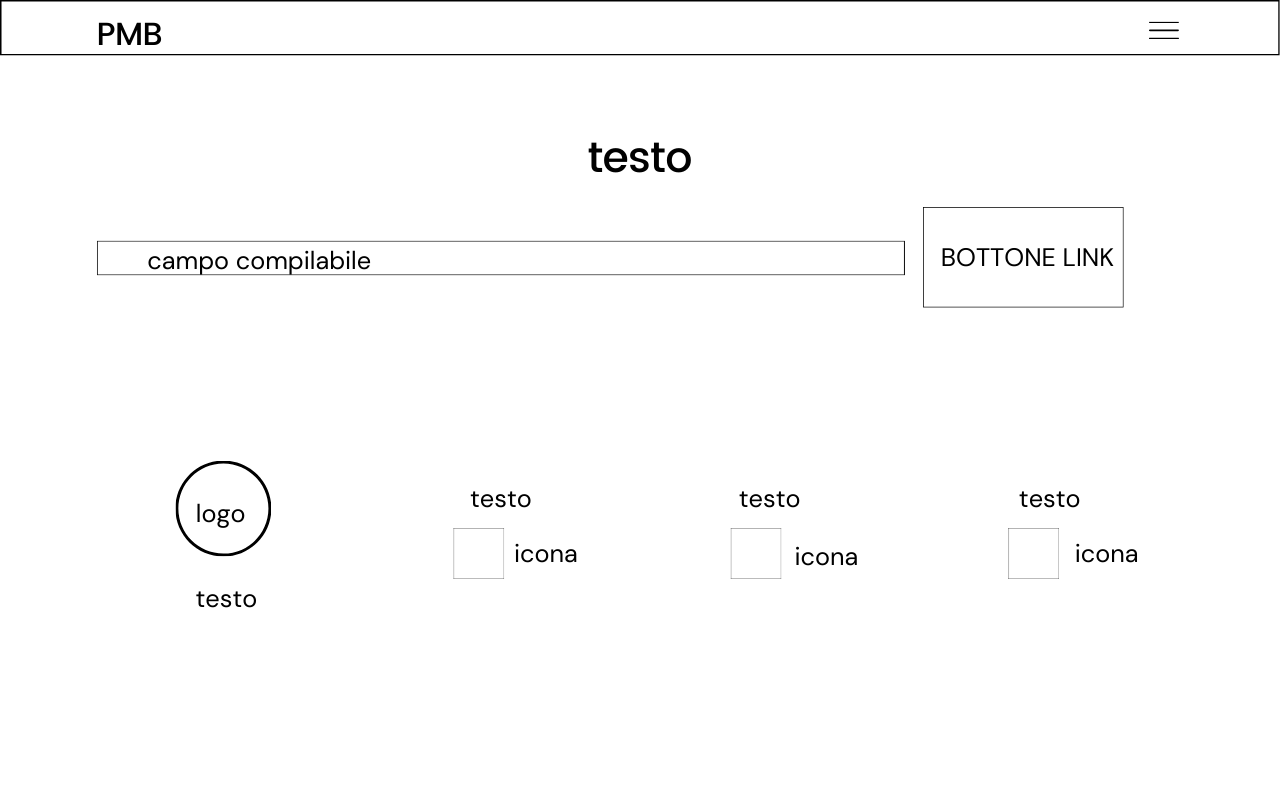Click the large testo heading
The height and width of the screenshot is (800, 1280).
tap(640, 157)
